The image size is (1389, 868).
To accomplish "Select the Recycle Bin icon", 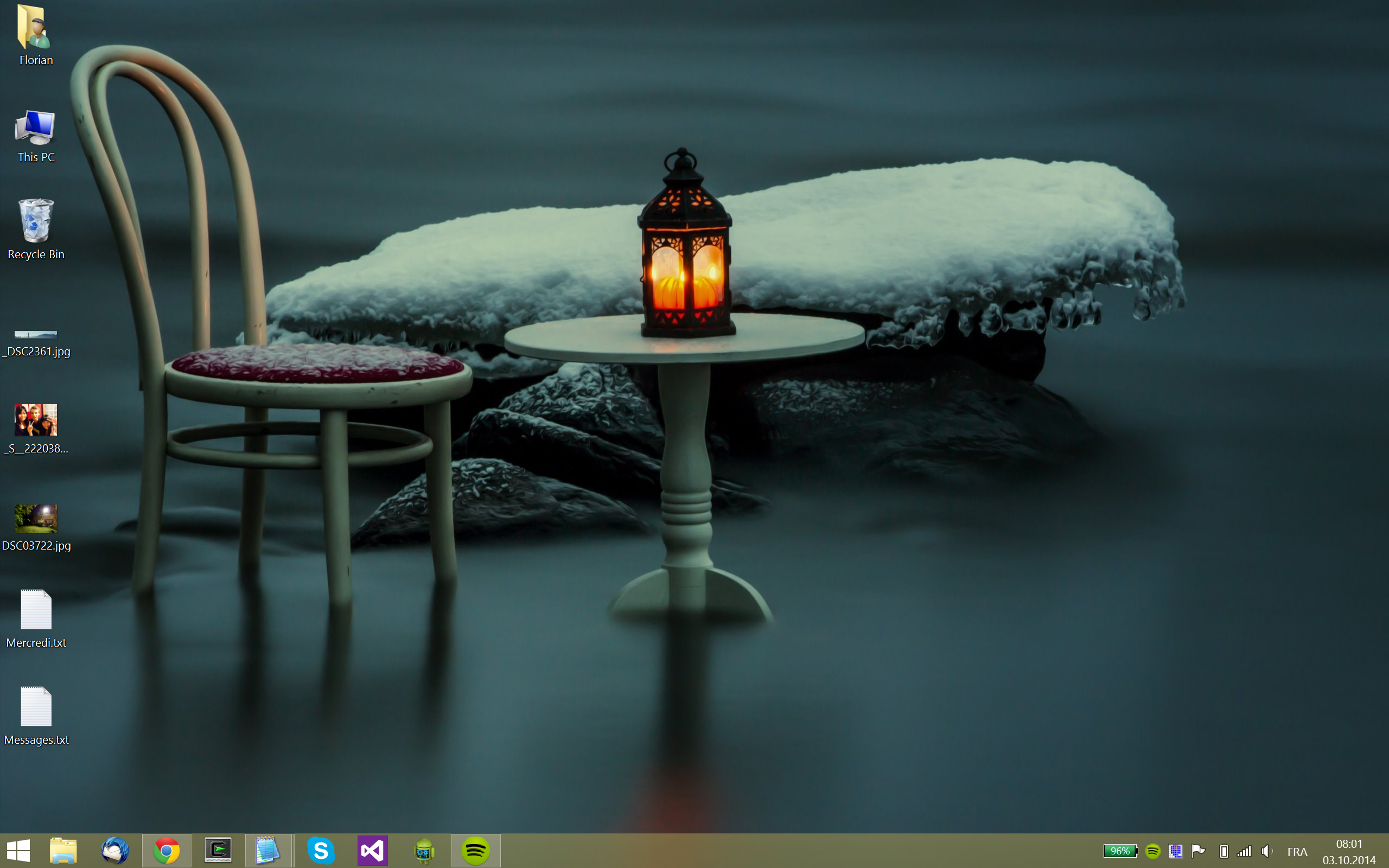I will (36, 228).
